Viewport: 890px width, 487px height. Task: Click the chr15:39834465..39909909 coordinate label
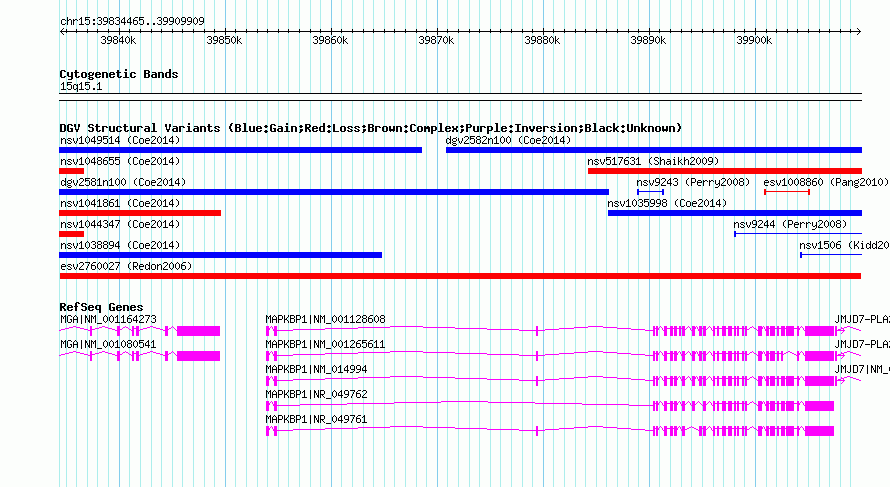point(132,21)
